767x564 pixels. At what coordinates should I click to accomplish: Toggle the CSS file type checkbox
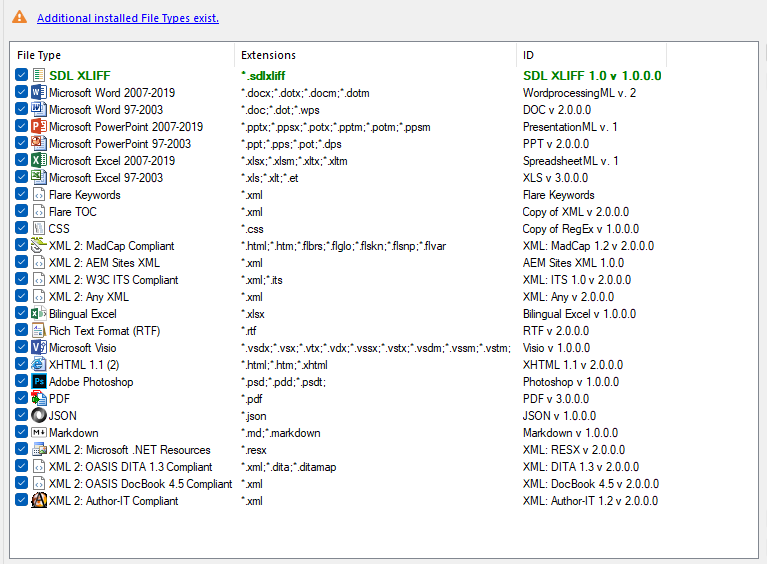click(x=21, y=228)
